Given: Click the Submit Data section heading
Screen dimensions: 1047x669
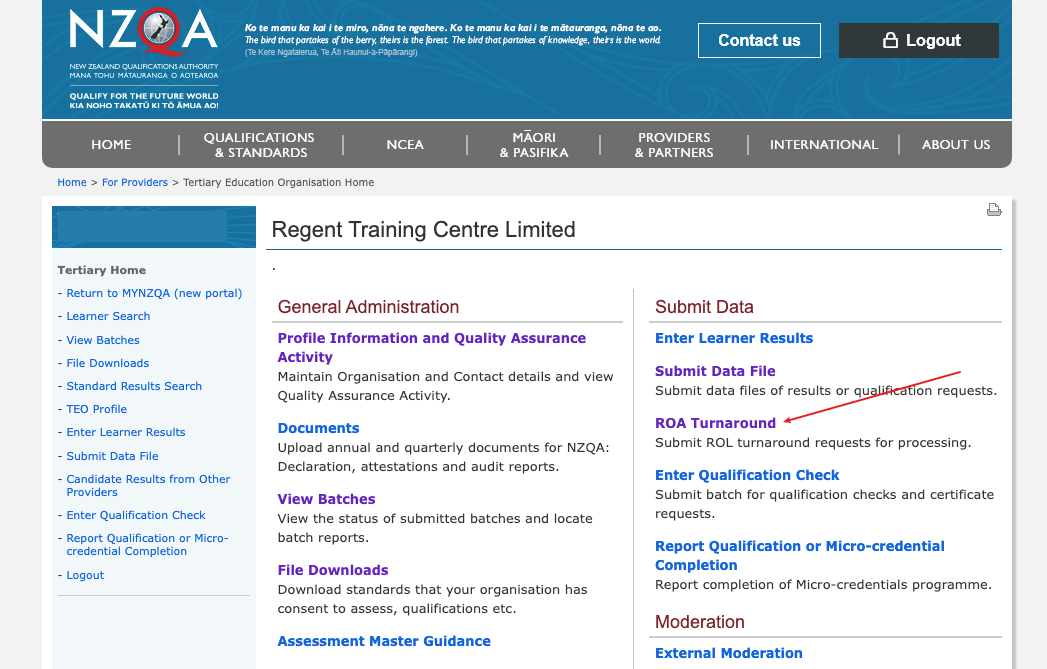Looking at the screenshot, I should point(704,307).
